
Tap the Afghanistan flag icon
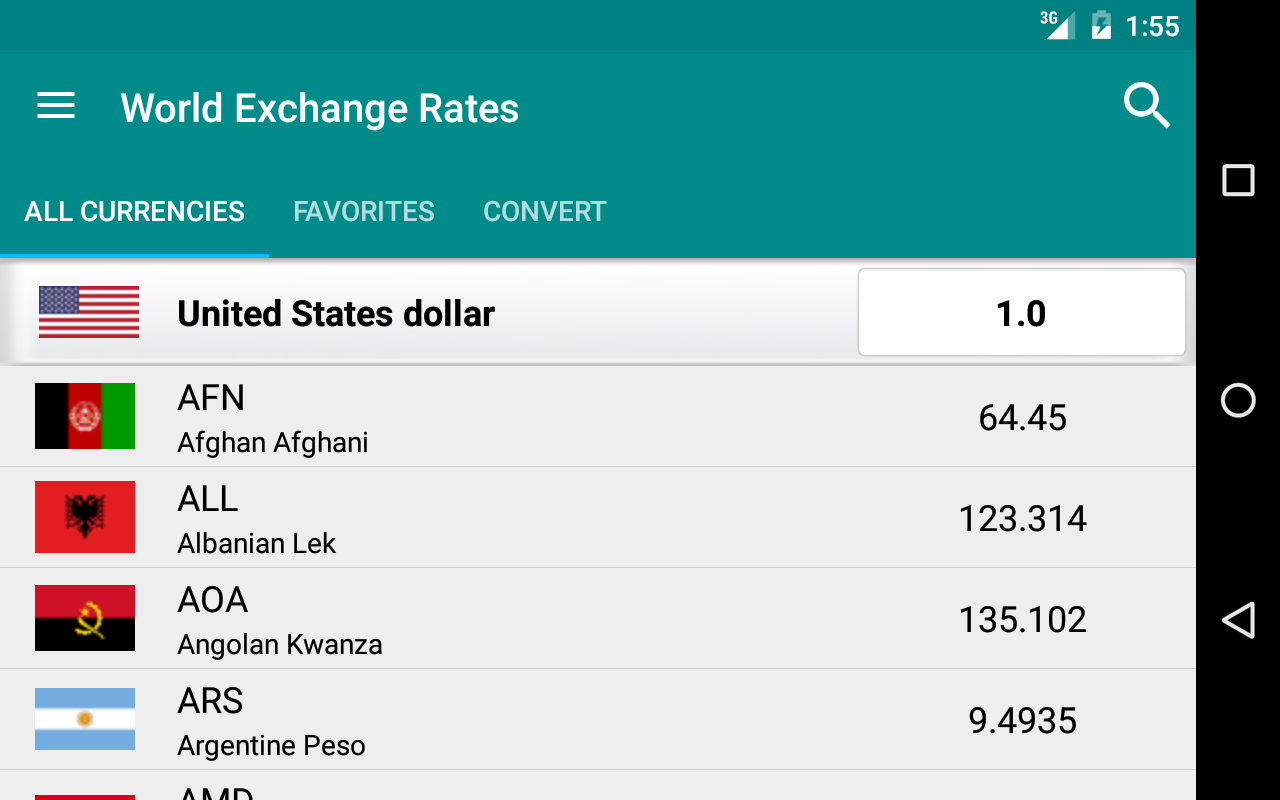pos(85,416)
